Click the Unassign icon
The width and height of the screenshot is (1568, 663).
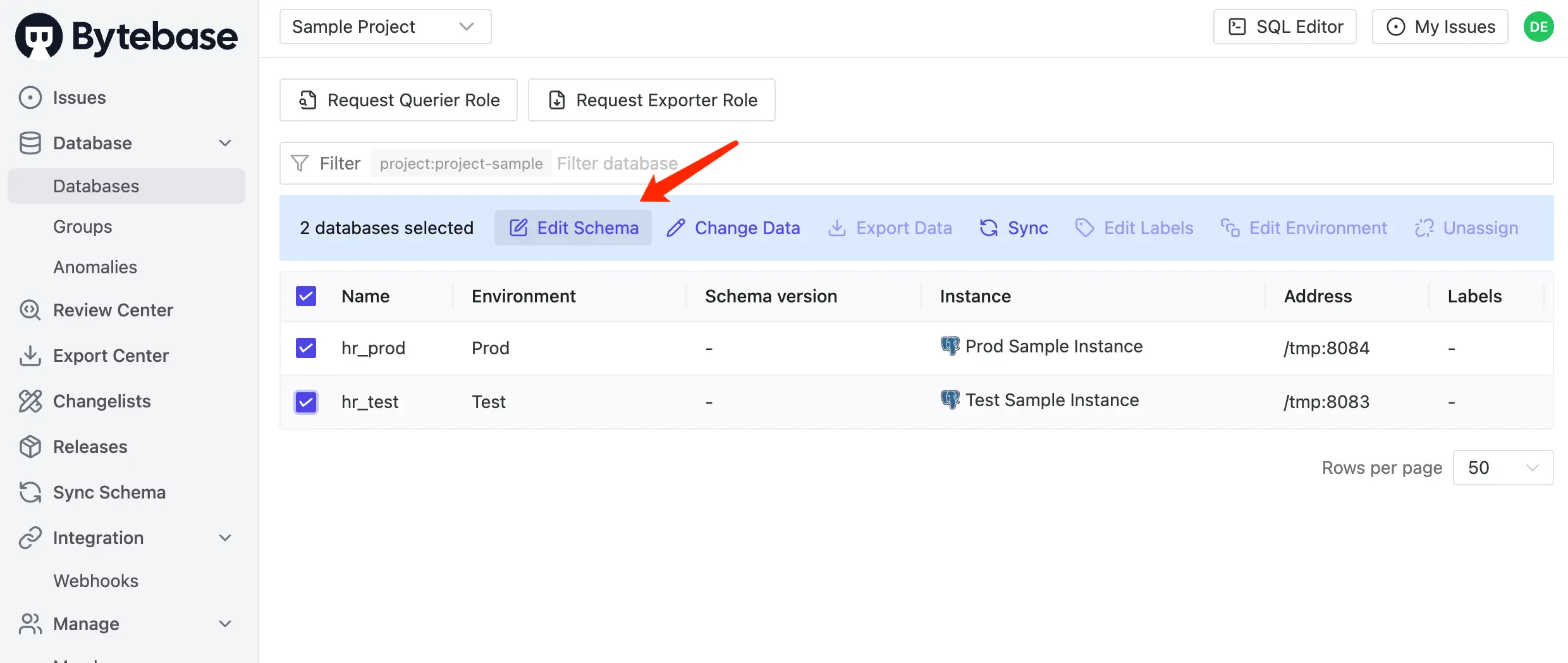coord(1424,228)
